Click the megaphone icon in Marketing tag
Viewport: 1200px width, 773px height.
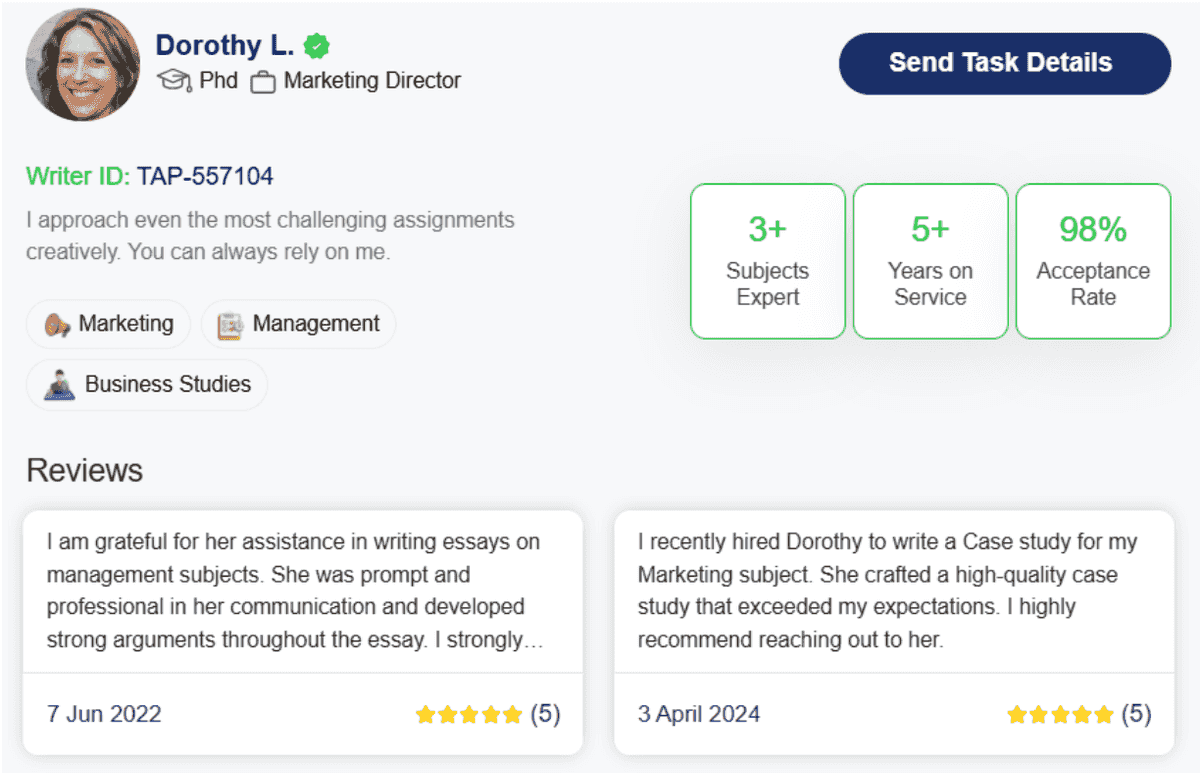click(x=57, y=325)
